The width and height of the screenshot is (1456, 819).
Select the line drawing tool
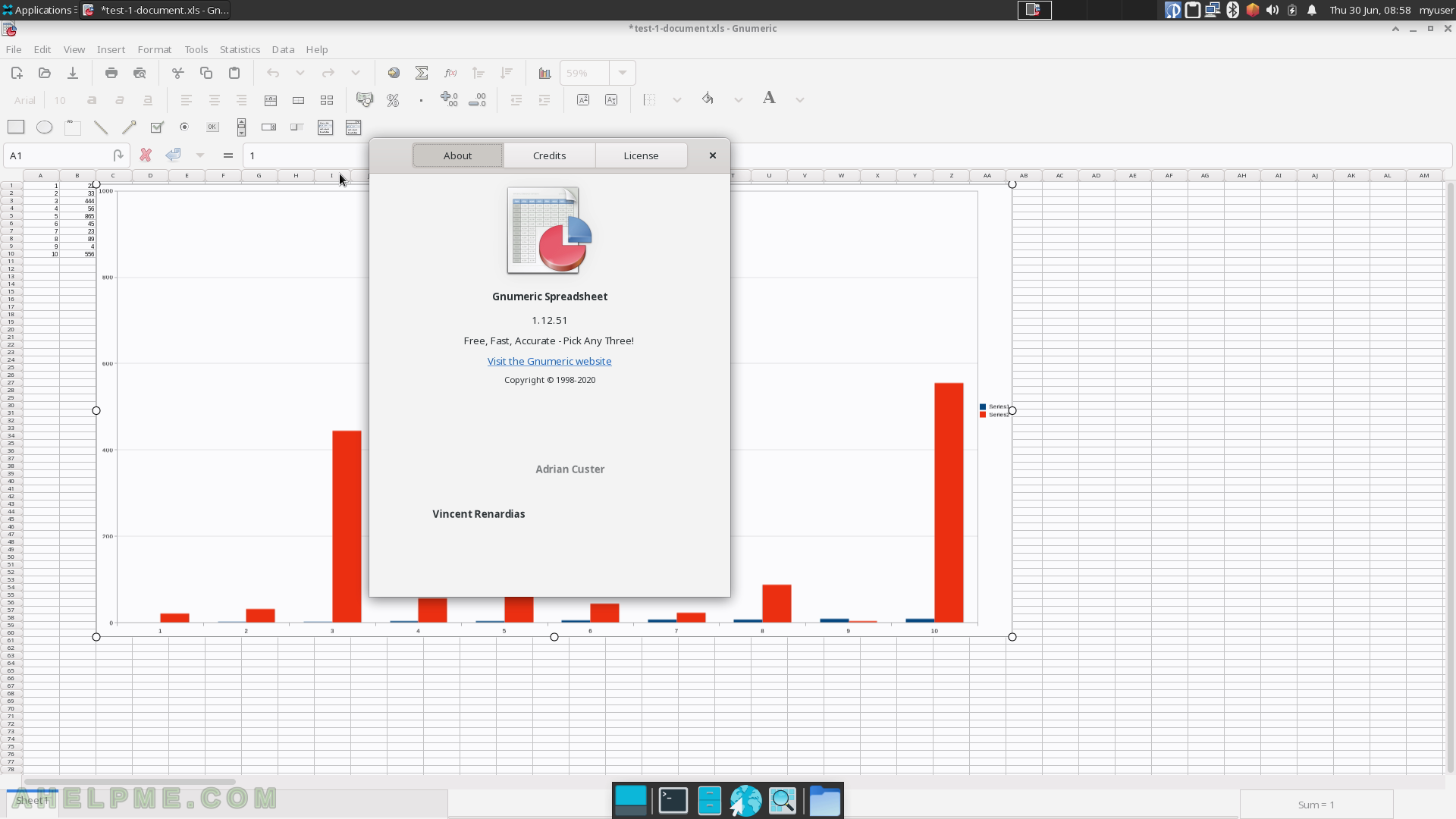tap(101, 127)
